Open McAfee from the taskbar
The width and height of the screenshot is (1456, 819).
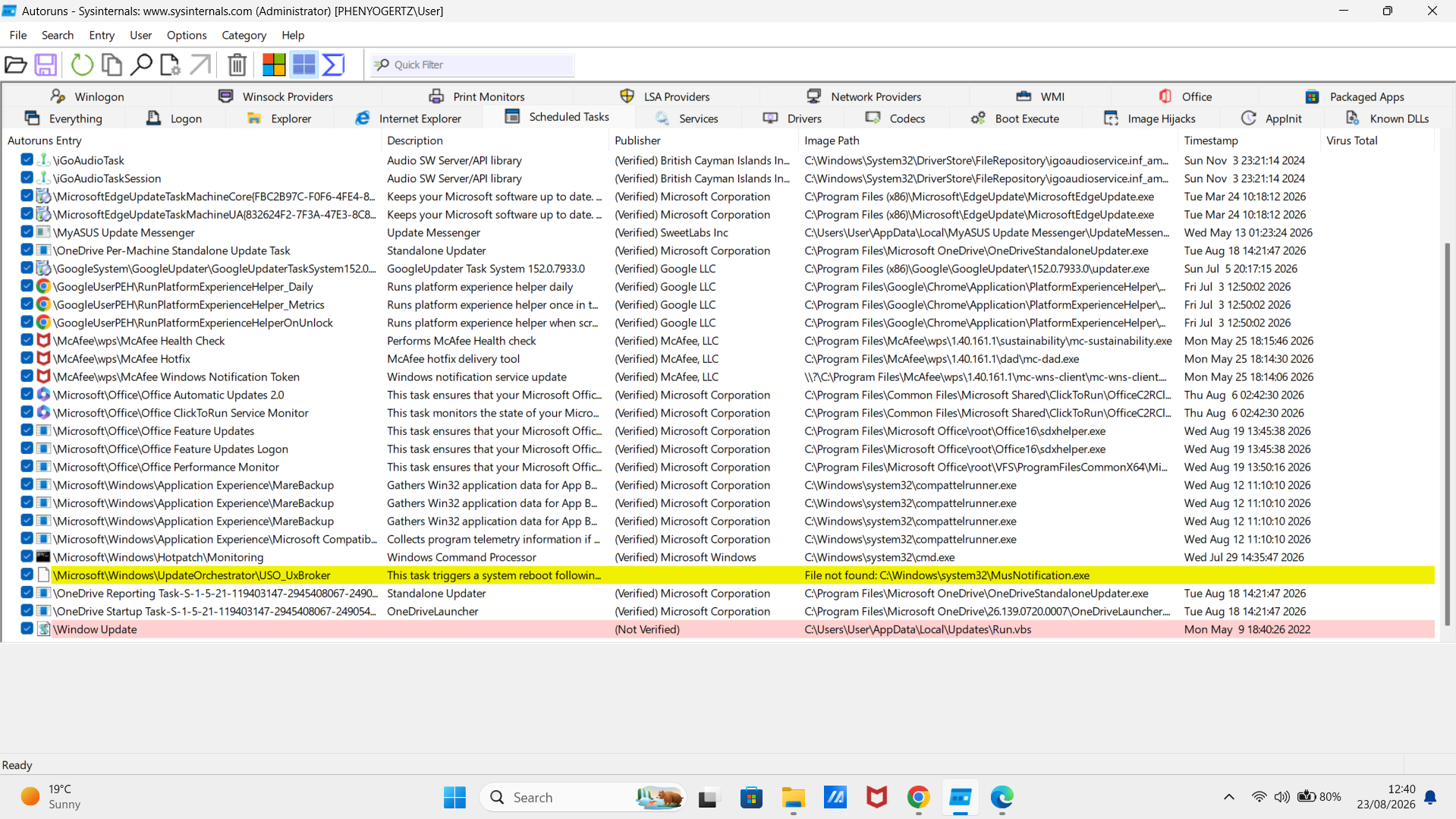[x=876, y=797]
